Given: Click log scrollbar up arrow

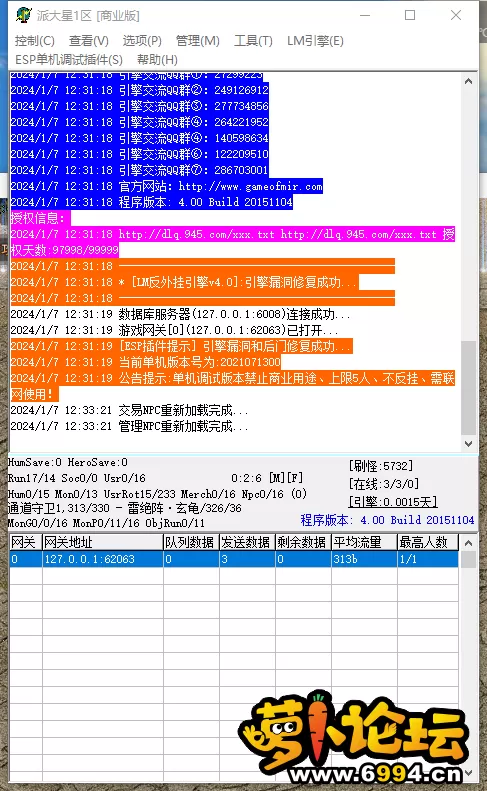Looking at the screenshot, I should tap(468, 81).
